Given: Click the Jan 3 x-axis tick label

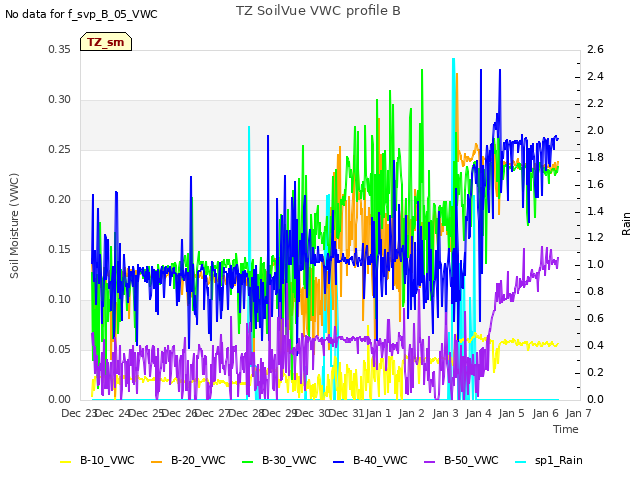Looking at the screenshot, I should pyautogui.click(x=445, y=413).
